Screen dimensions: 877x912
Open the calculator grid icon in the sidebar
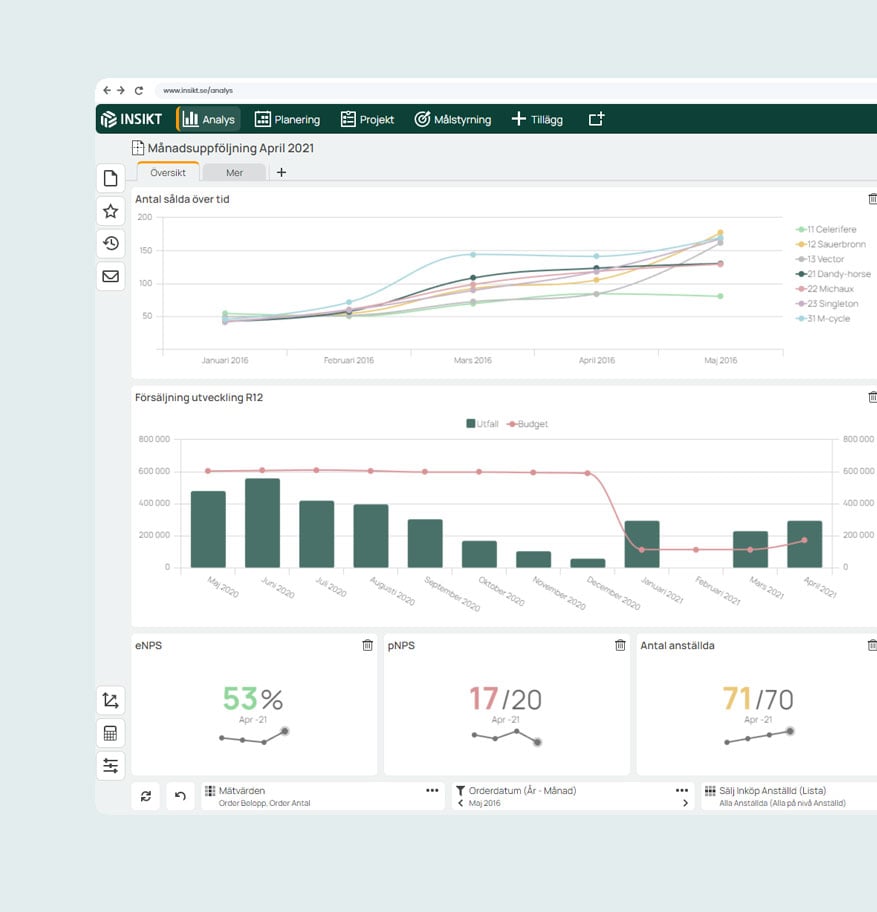pyautogui.click(x=110, y=733)
